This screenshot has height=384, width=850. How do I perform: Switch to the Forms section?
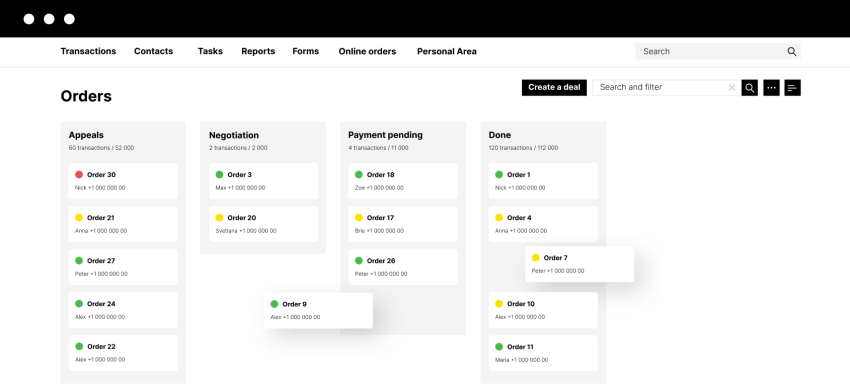306,52
